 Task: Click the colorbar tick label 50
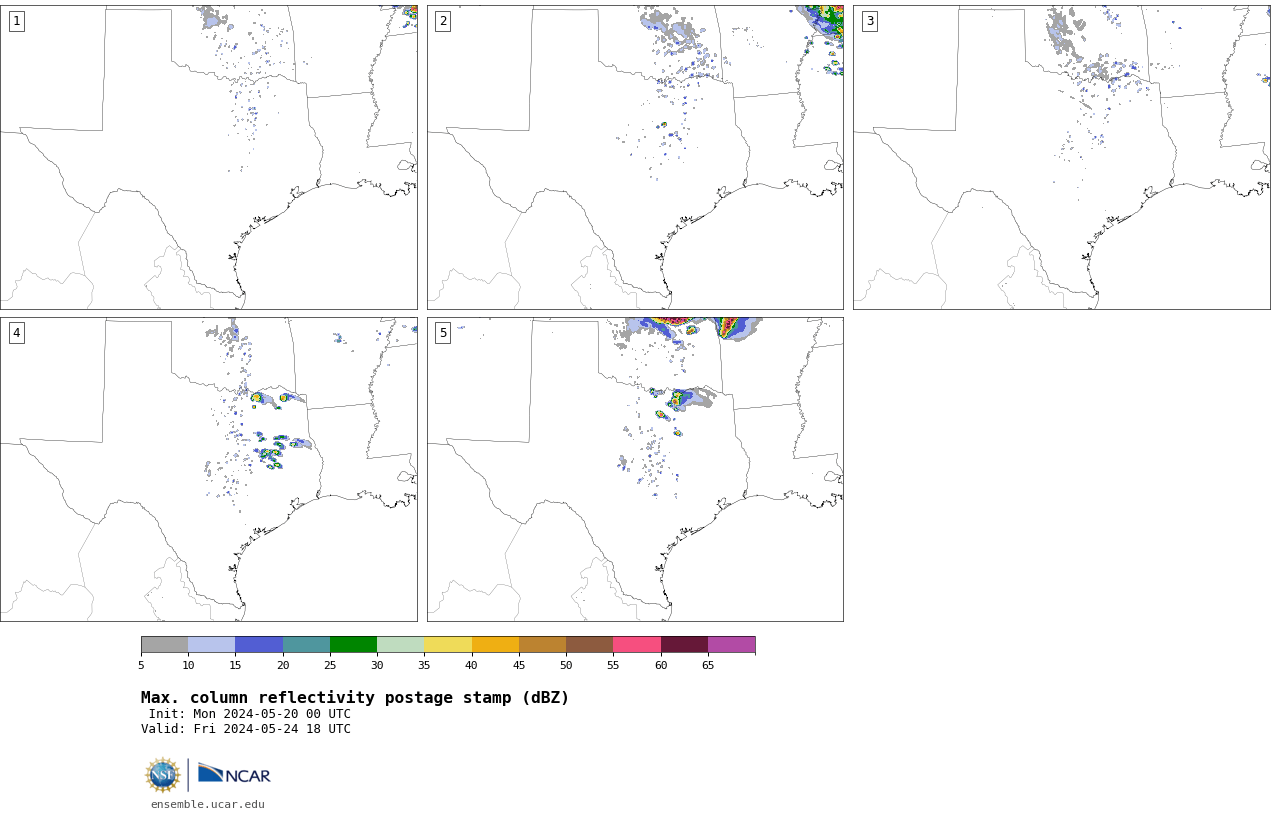(x=566, y=665)
